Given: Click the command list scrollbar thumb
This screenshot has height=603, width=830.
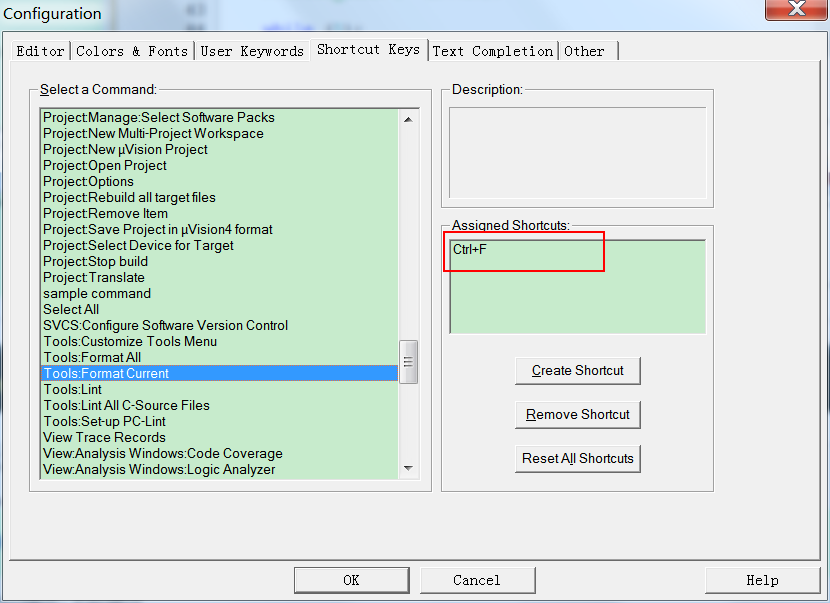Looking at the screenshot, I should pos(408,360).
